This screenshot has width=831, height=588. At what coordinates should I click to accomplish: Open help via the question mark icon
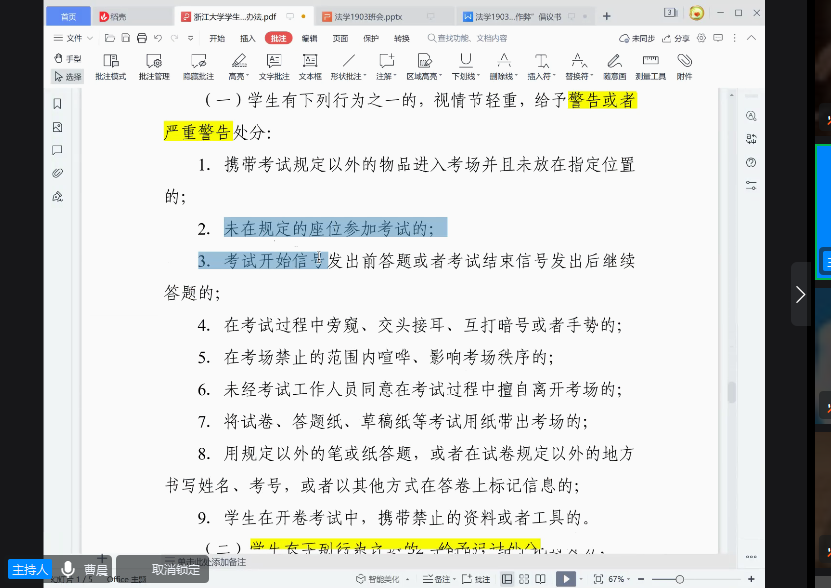[751, 163]
